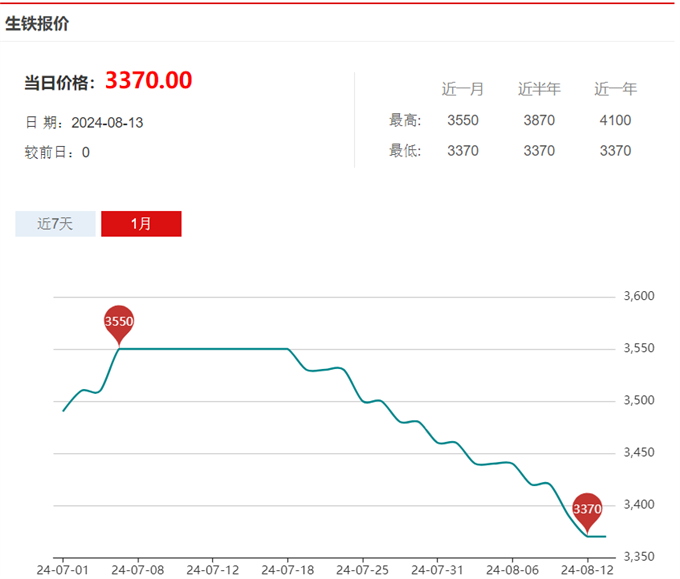Click the 最高 value 4100
Image resolution: width=680 pixels, height=579 pixels.
tap(615, 120)
